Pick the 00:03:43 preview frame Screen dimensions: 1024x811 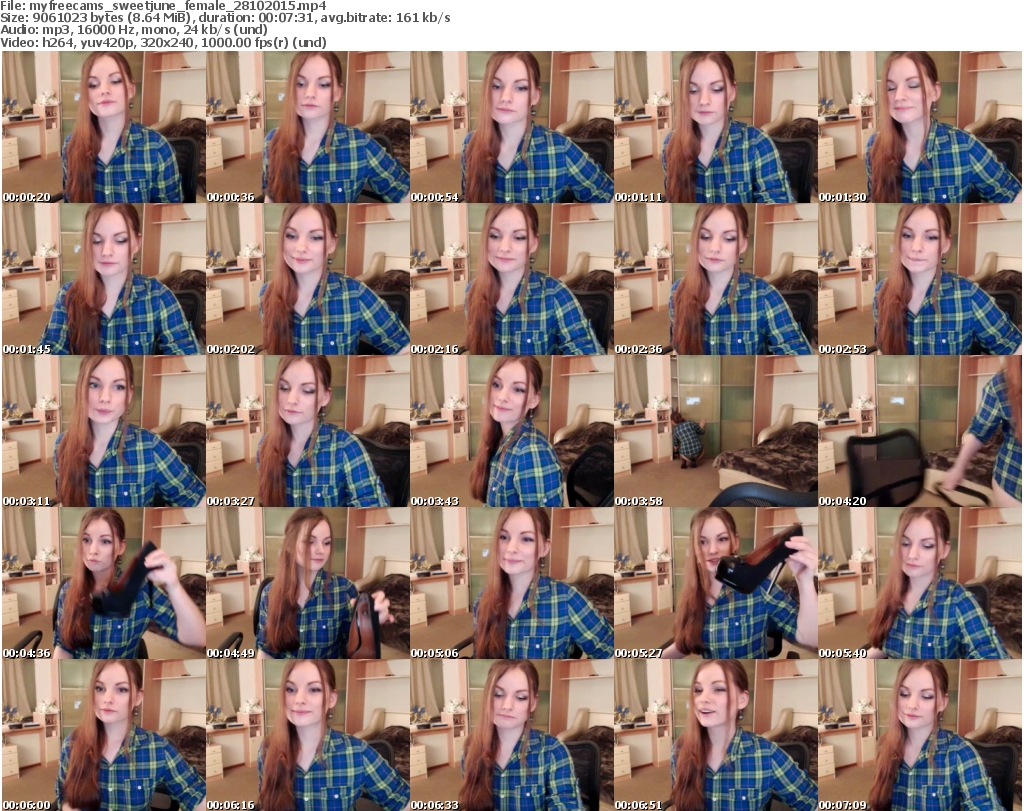tap(511, 431)
